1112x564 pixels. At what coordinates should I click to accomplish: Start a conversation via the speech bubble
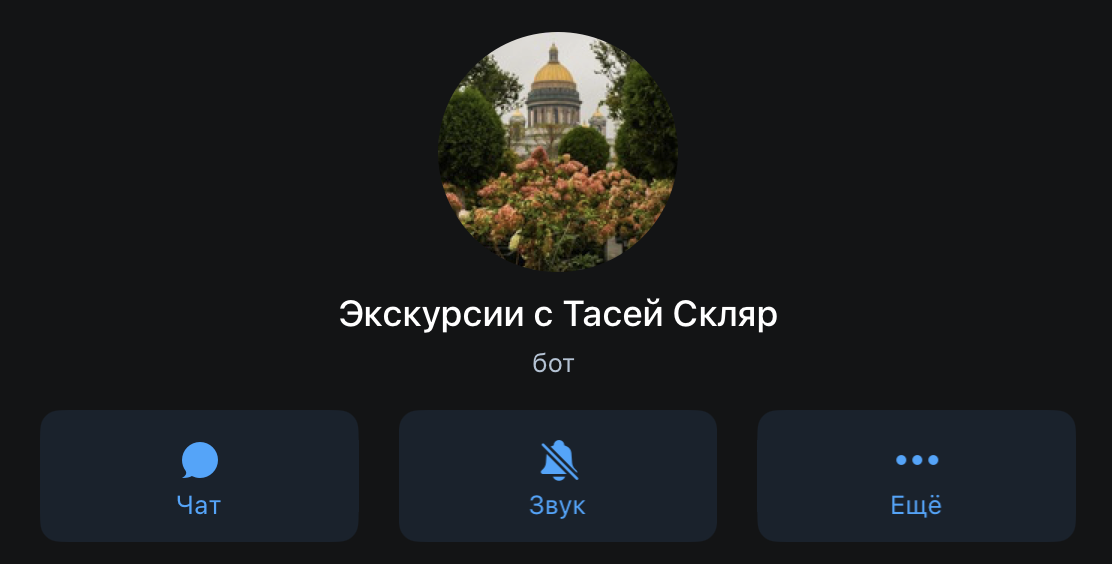tap(199, 460)
